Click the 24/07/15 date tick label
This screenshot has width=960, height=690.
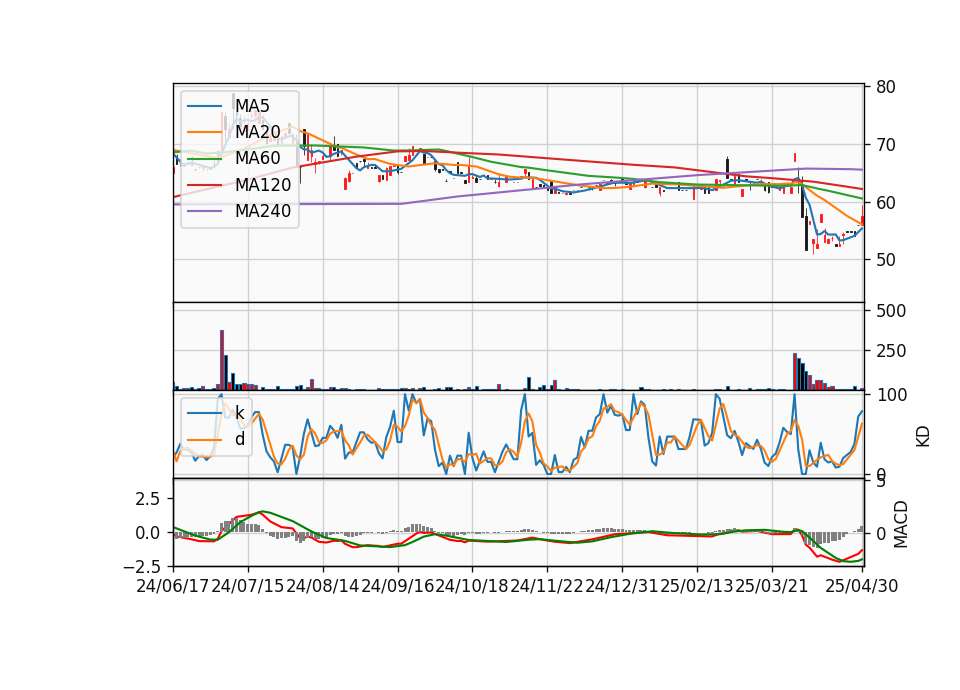point(248,586)
